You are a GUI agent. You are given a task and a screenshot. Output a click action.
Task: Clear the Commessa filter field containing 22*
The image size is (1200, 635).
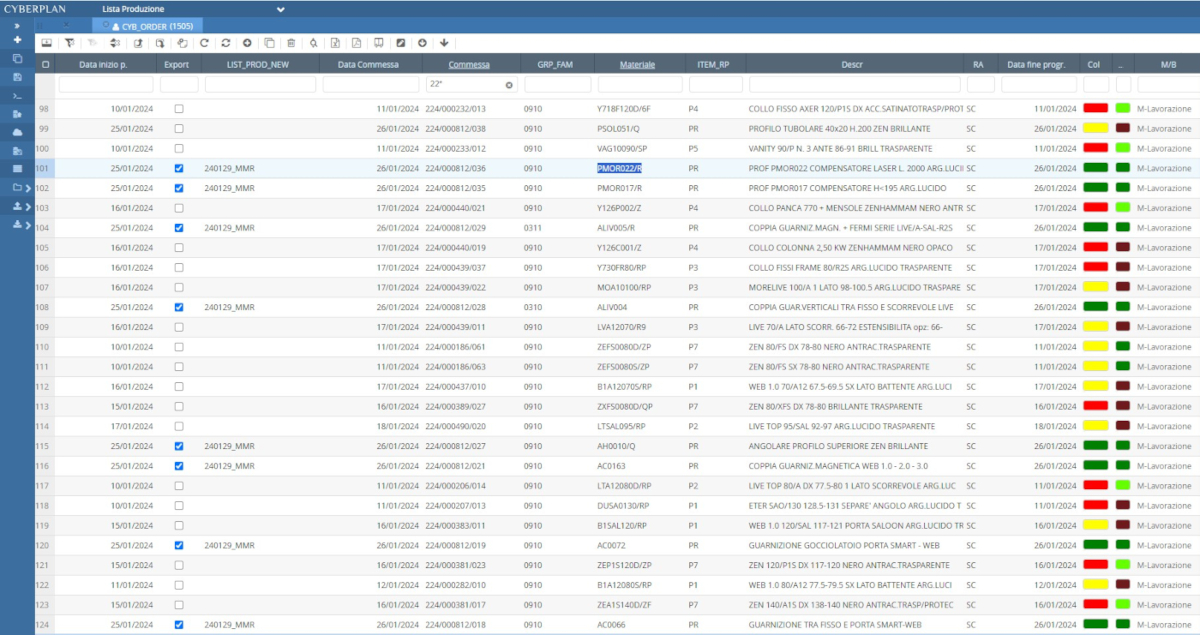tap(508, 85)
